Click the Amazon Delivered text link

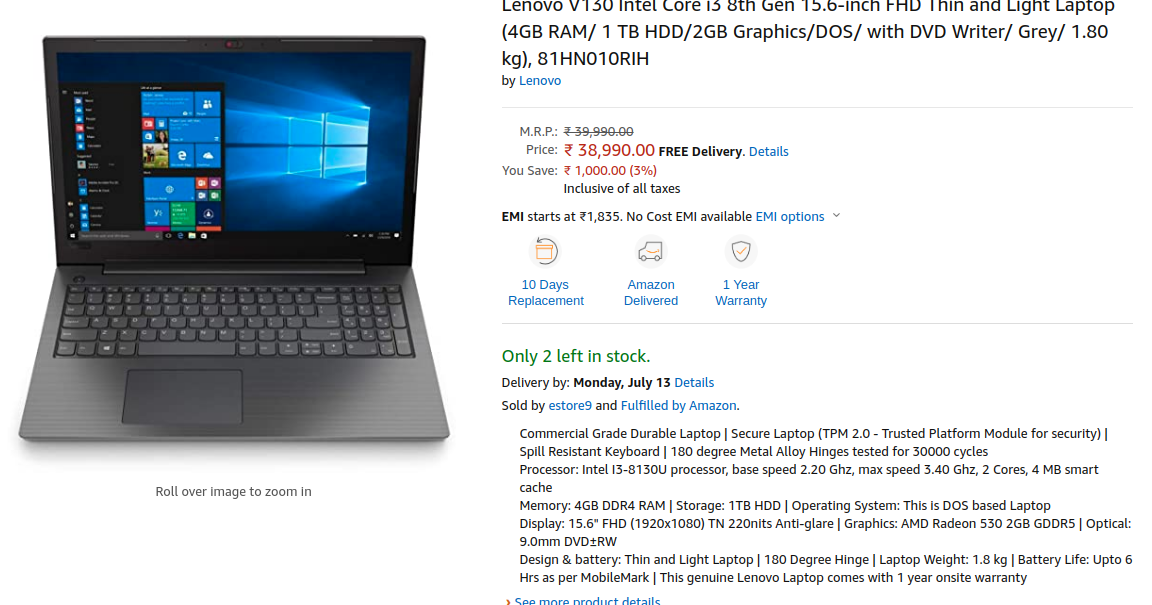click(651, 293)
